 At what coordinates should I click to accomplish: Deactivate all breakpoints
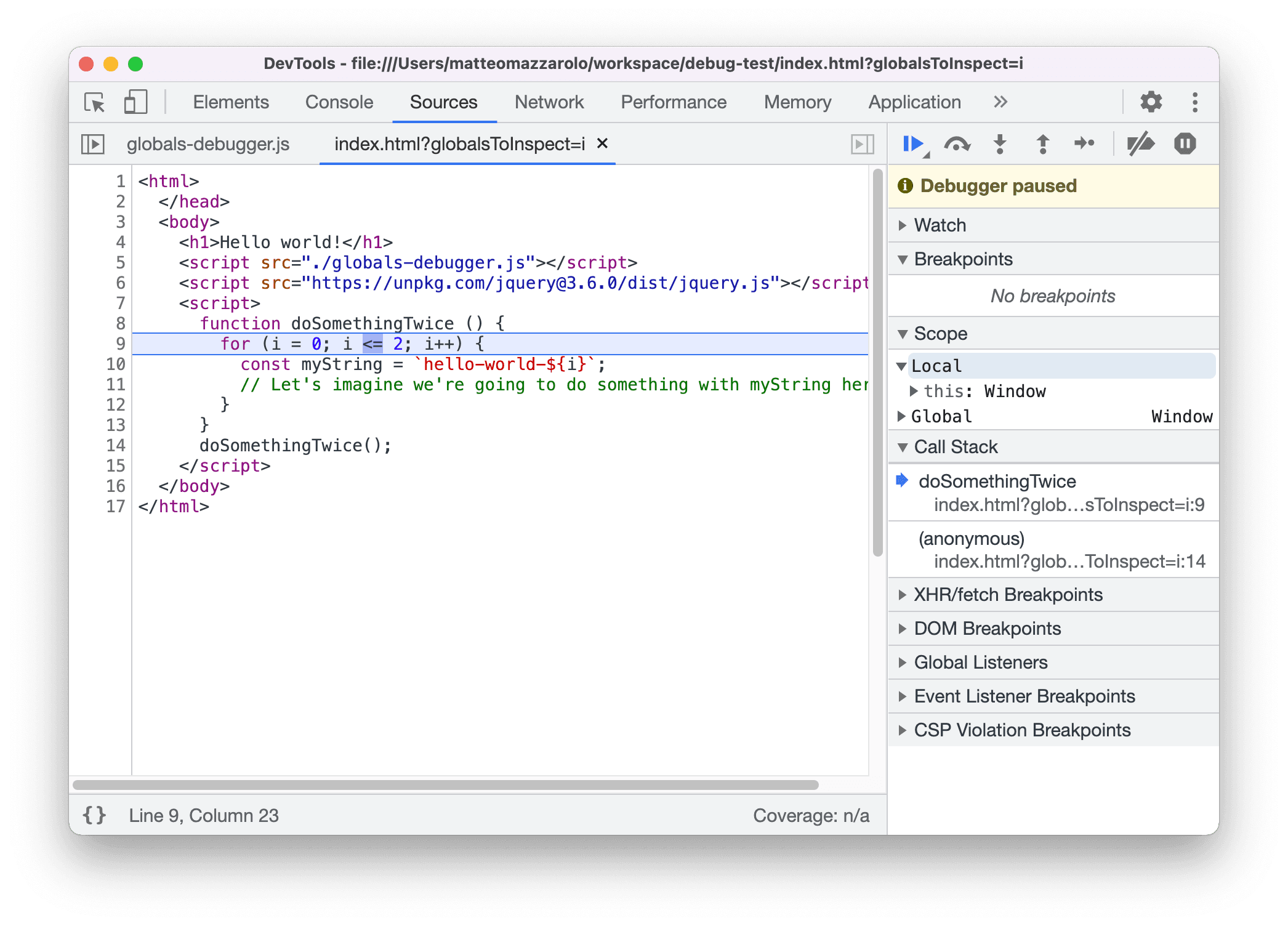pyautogui.click(x=1140, y=144)
